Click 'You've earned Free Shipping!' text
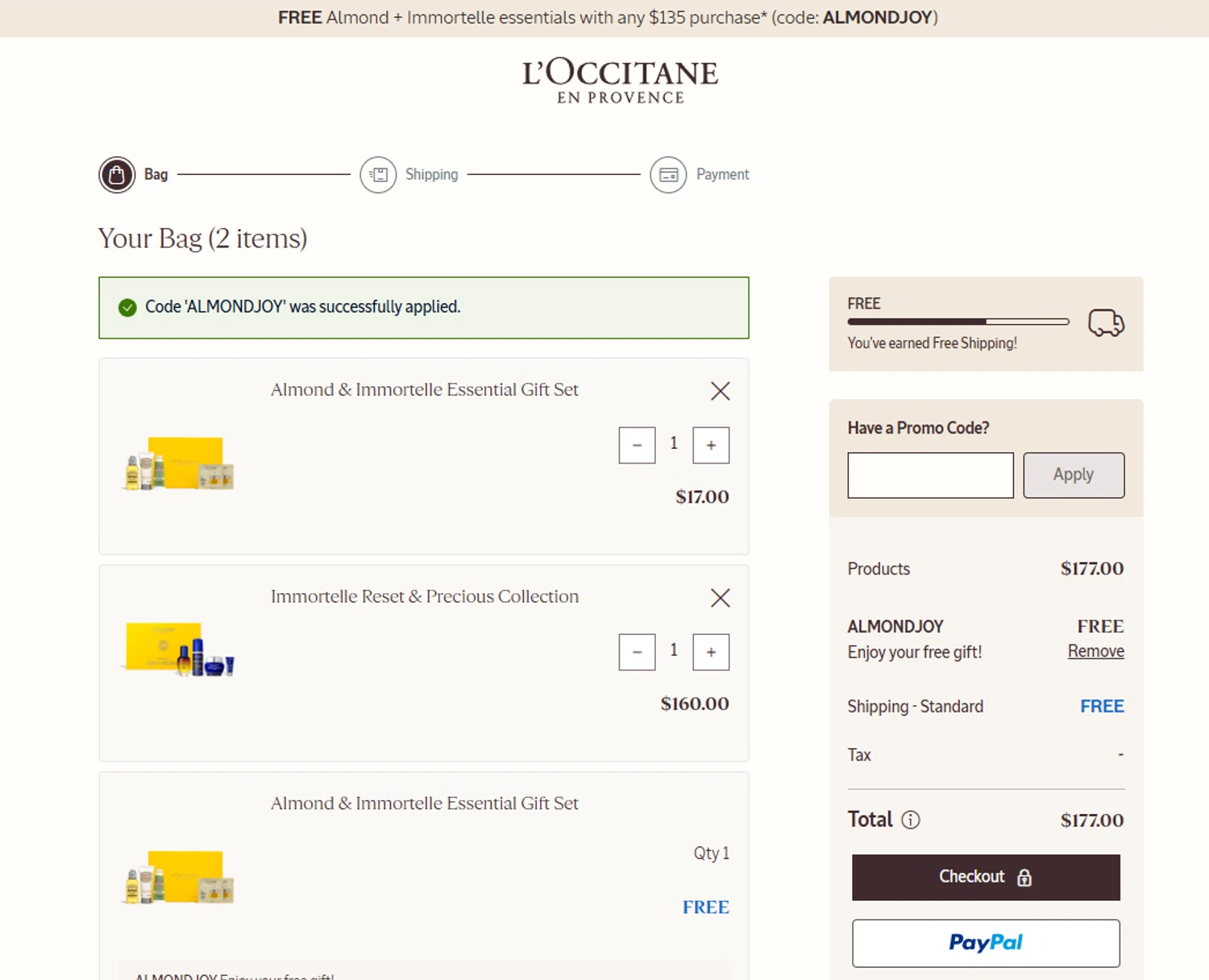This screenshot has height=980, width=1209. (x=932, y=343)
